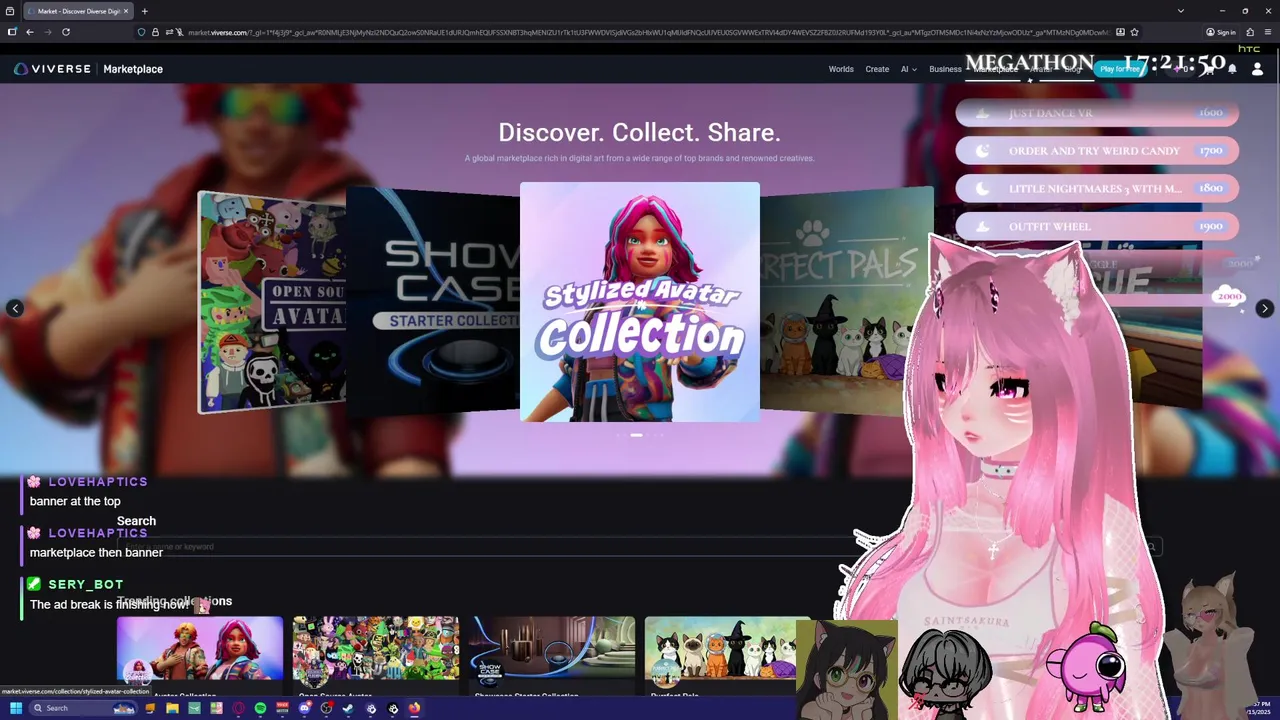Click the shield icon in address bar
Viewport: 1280px width, 720px height.
coord(141,32)
